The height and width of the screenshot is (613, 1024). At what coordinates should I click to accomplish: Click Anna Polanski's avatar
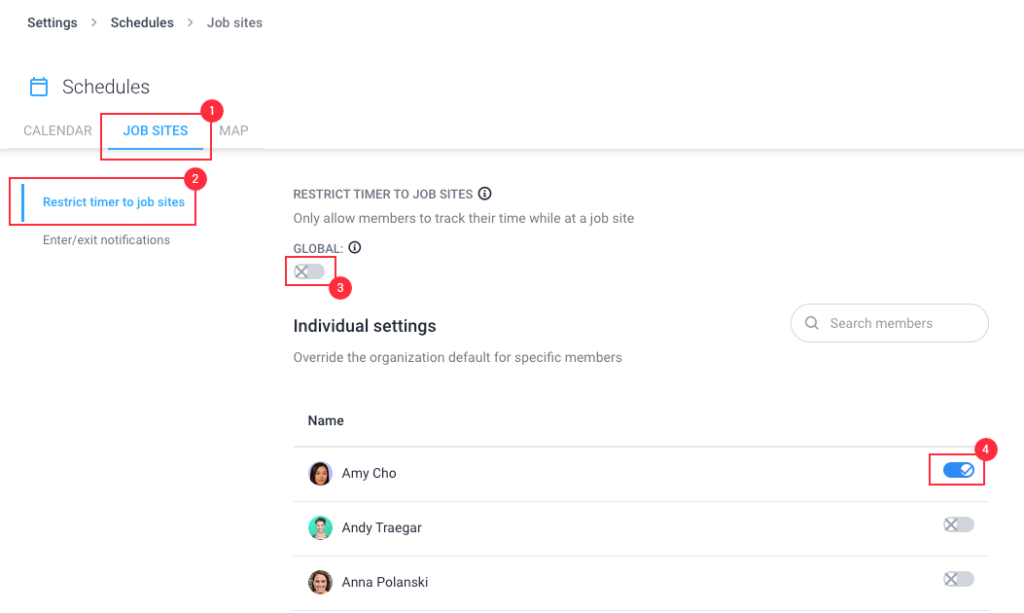[320, 582]
